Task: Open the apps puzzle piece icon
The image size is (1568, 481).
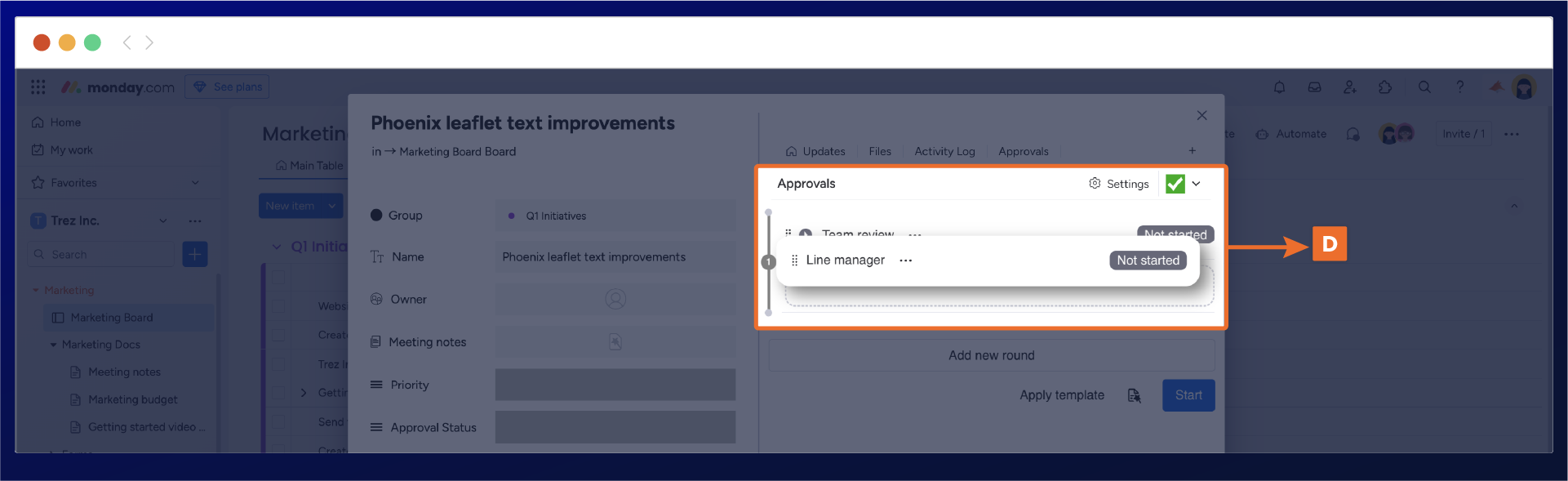Action: 1385,87
